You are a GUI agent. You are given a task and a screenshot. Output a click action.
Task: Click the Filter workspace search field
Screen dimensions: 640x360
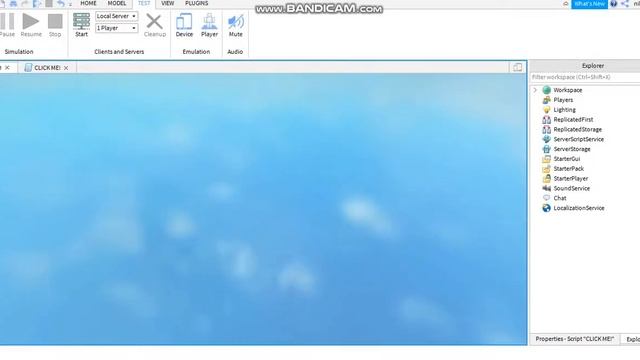[585, 77]
